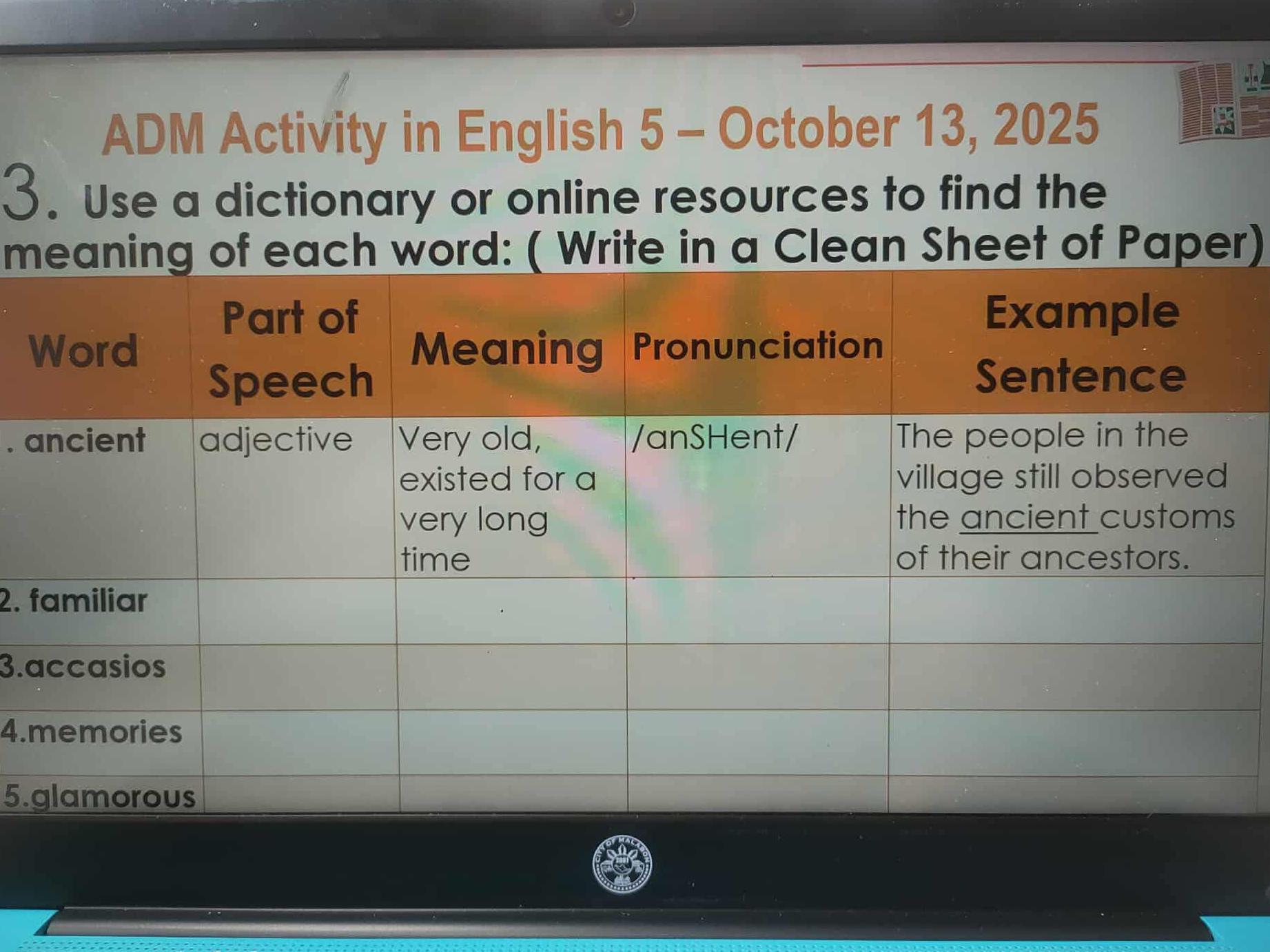Click the Pronunciation column header
The height and width of the screenshot is (952, 1270).
click(x=758, y=346)
